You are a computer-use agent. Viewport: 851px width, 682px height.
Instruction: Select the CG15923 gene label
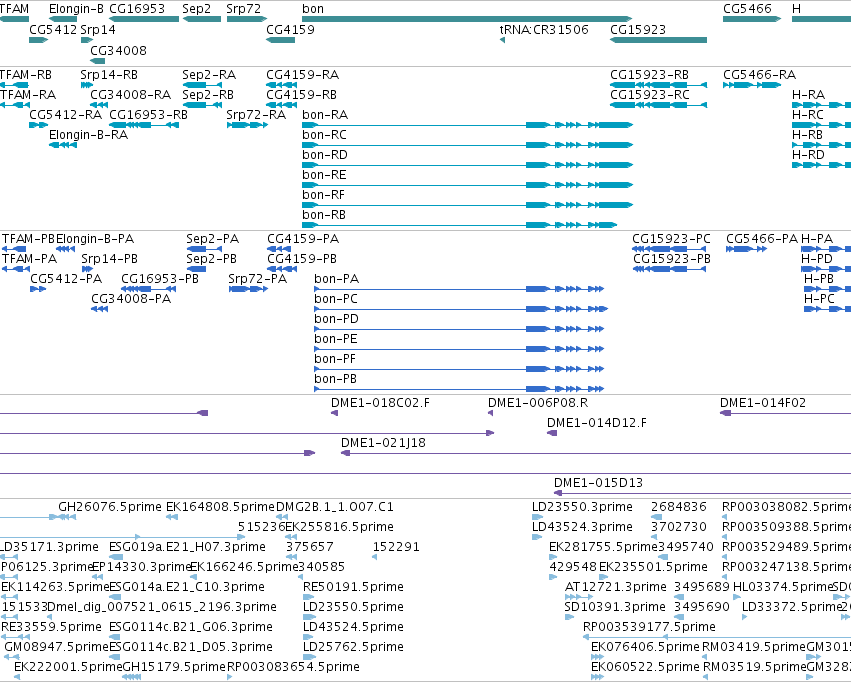coord(638,29)
